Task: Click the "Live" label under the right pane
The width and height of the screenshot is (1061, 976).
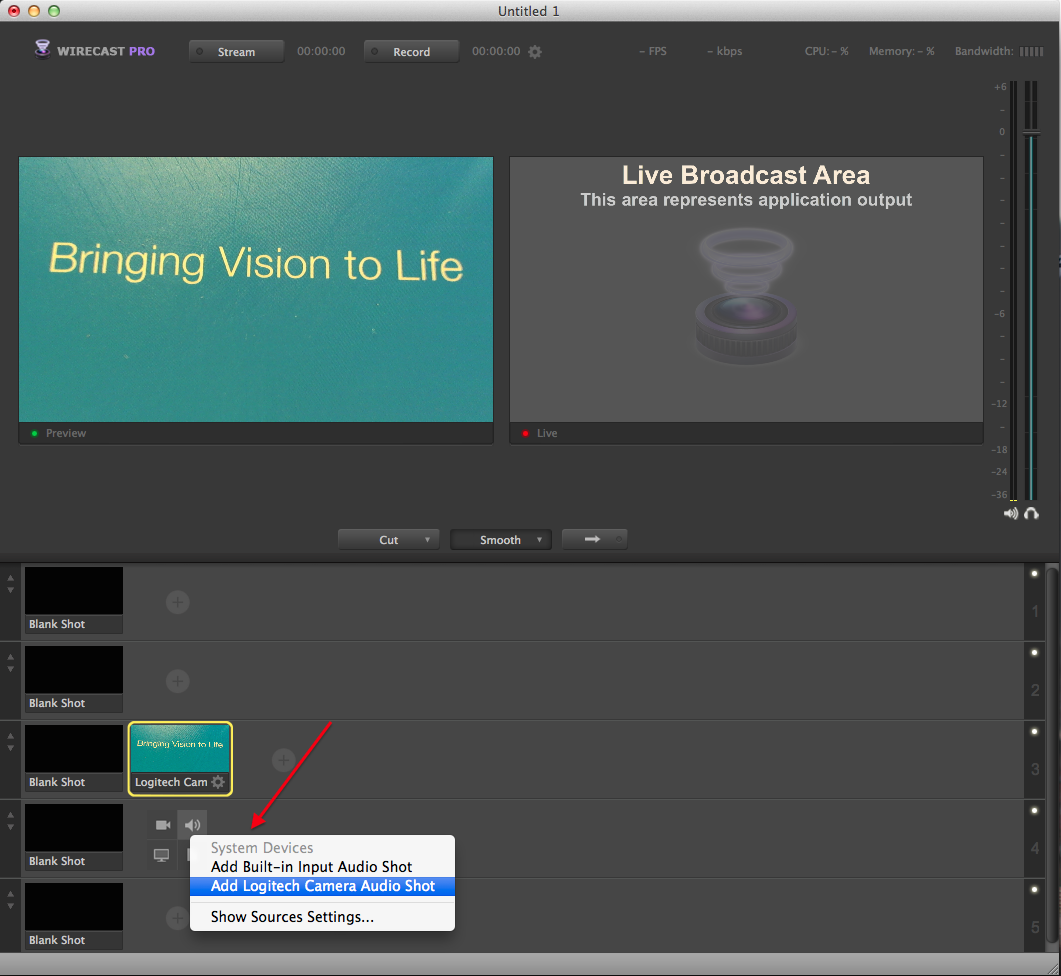Action: 547,433
